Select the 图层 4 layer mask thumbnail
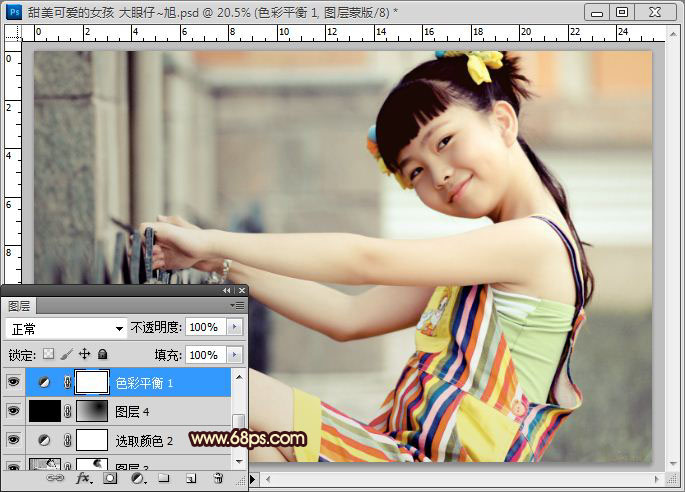The width and height of the screenshot is (685, 492). click(x=92, y=410)
